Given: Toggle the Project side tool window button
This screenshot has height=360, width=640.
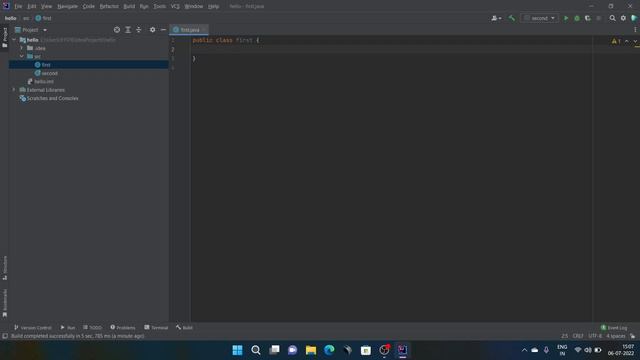Looking at the screenshot, I should coord(4,38).
